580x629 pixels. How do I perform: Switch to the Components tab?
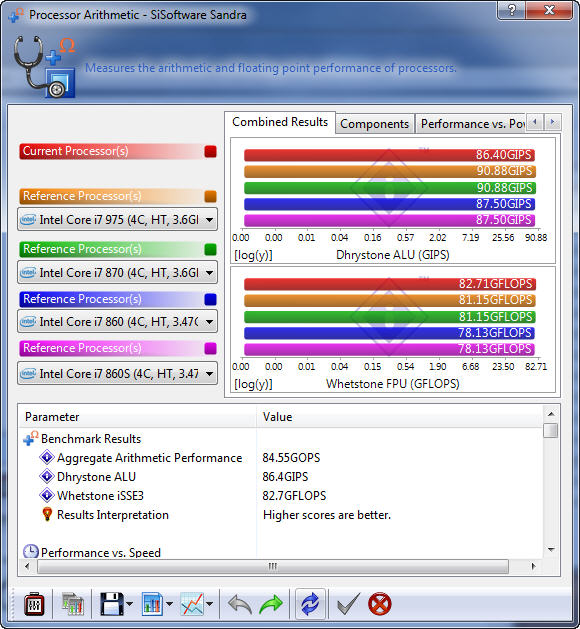[x=375, y=124]
